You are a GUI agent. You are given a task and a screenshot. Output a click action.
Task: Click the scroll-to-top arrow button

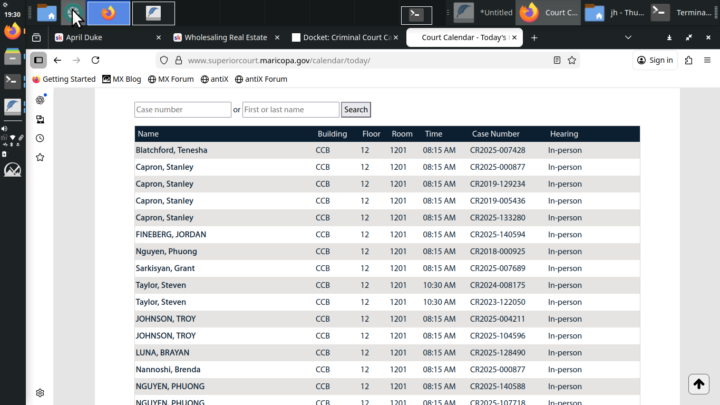point(698,384)
